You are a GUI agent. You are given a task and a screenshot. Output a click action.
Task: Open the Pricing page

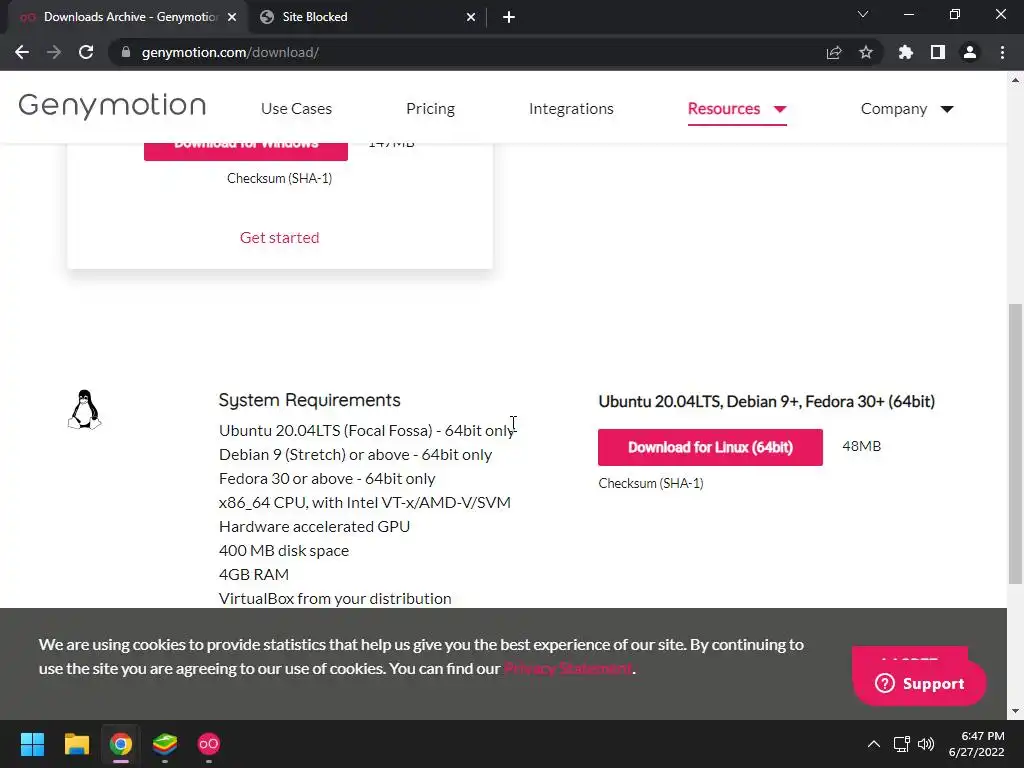[x=430, y=108]
